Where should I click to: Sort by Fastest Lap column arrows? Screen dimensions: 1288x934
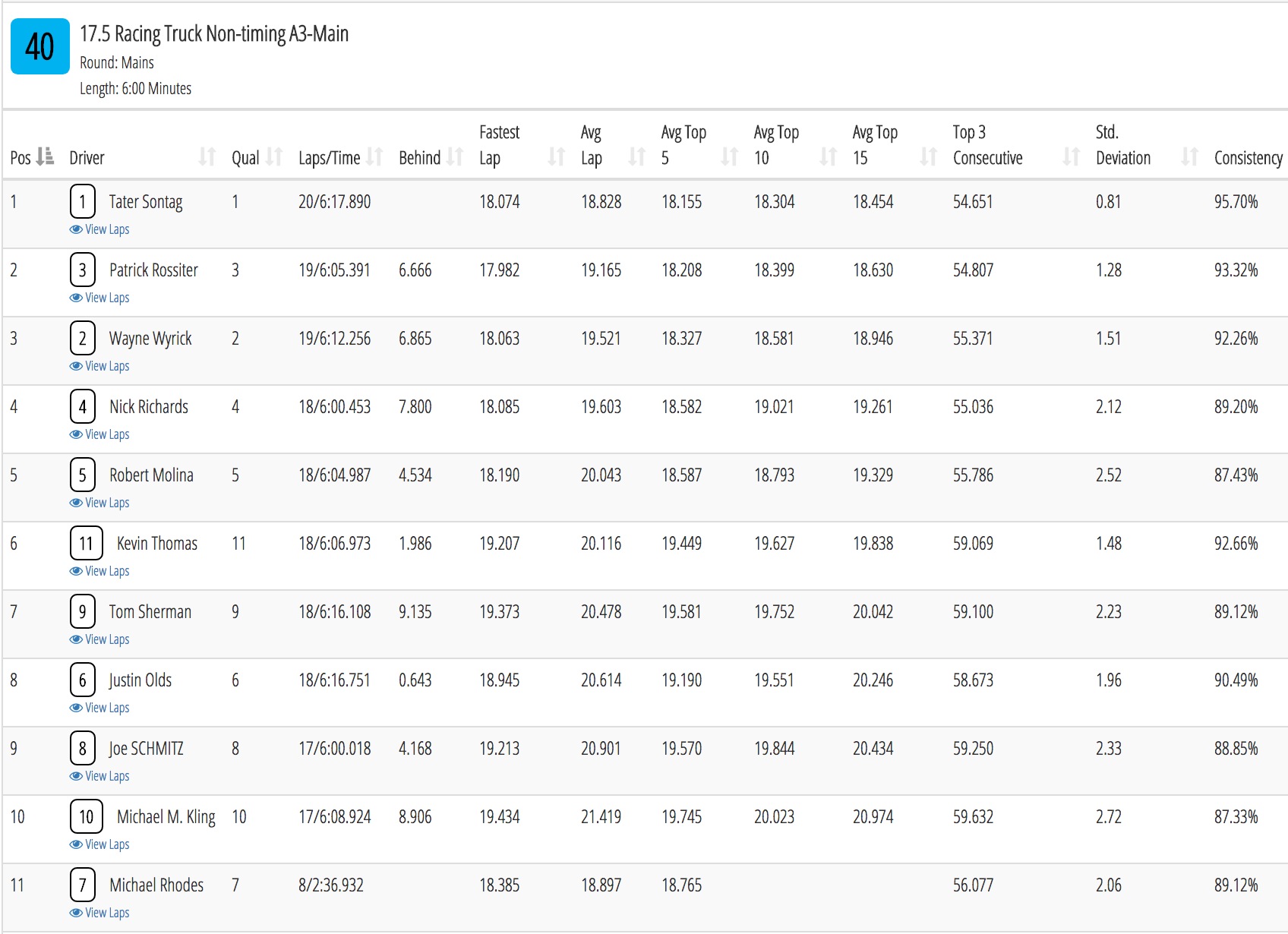557,156
